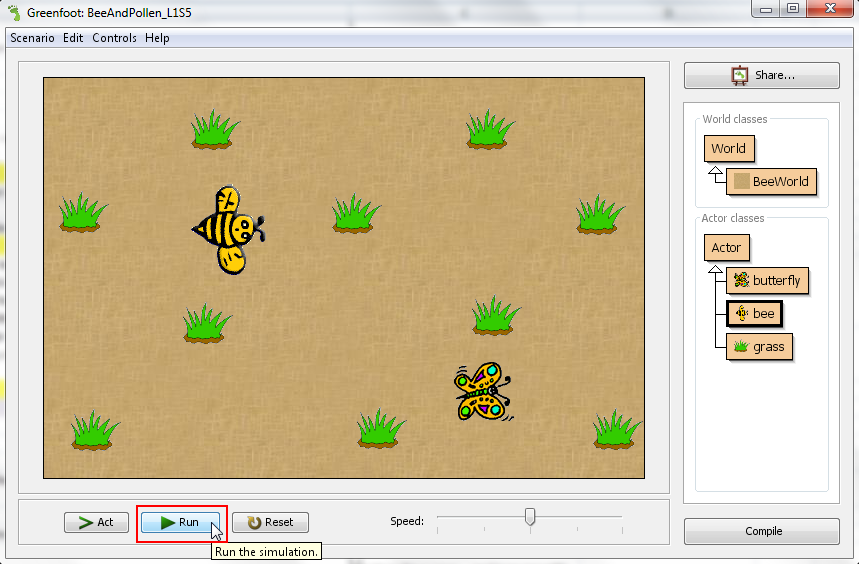Select the World class box
This screenshot has height=564, width=859.
coord(729,148)
